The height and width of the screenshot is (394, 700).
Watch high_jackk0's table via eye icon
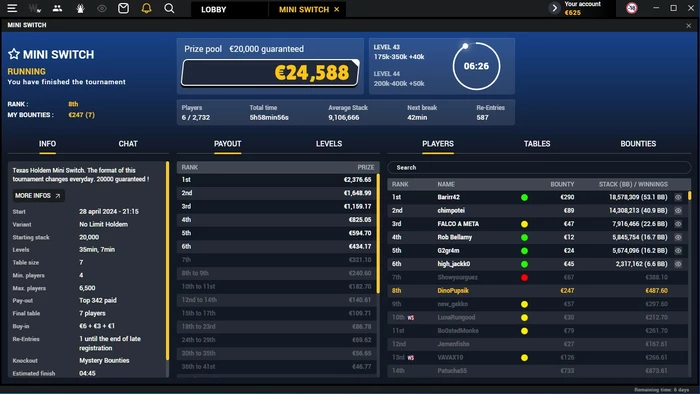tap(678, 264)
